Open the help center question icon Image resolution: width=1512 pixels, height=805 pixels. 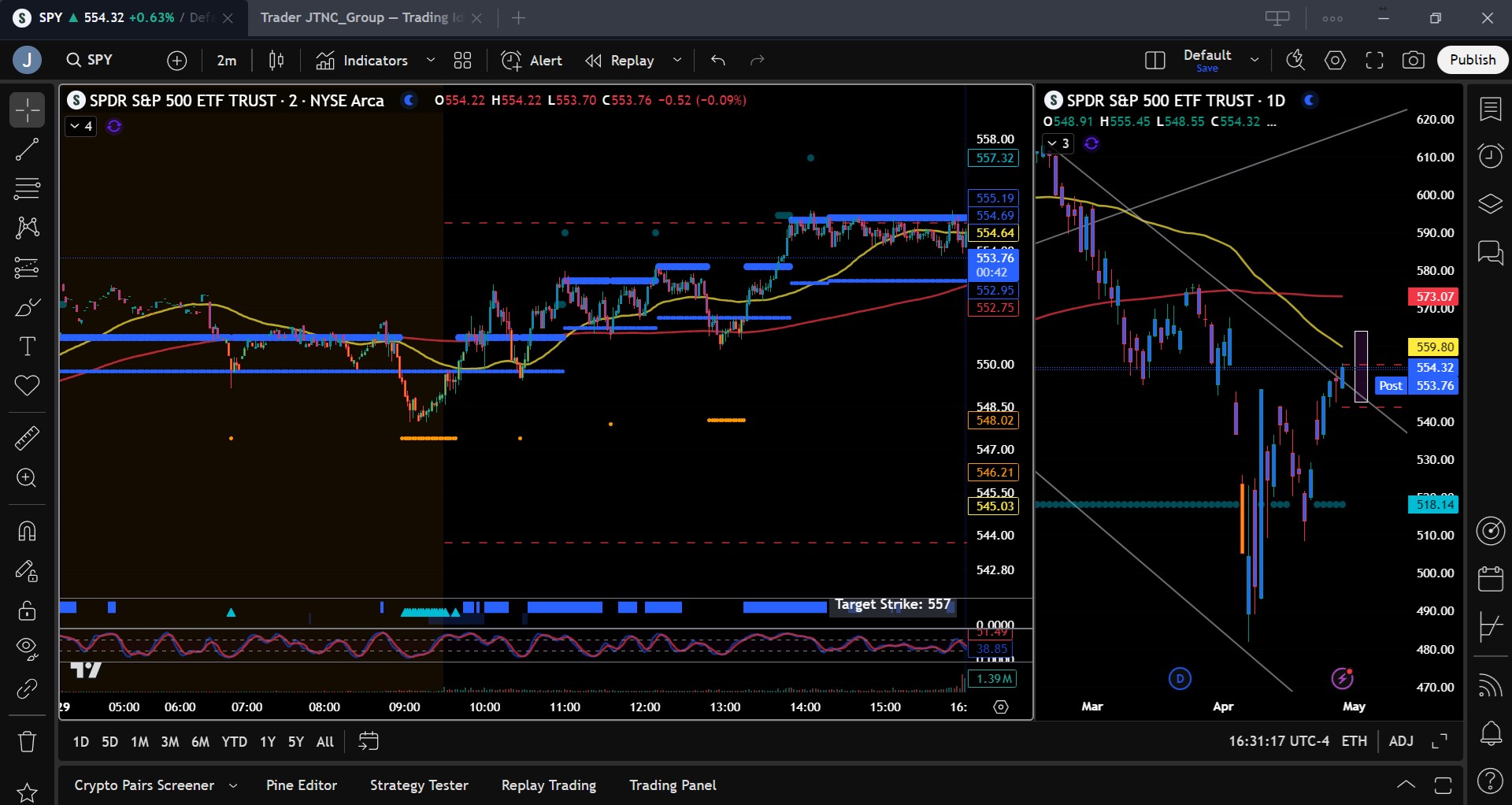point(1490,781)
